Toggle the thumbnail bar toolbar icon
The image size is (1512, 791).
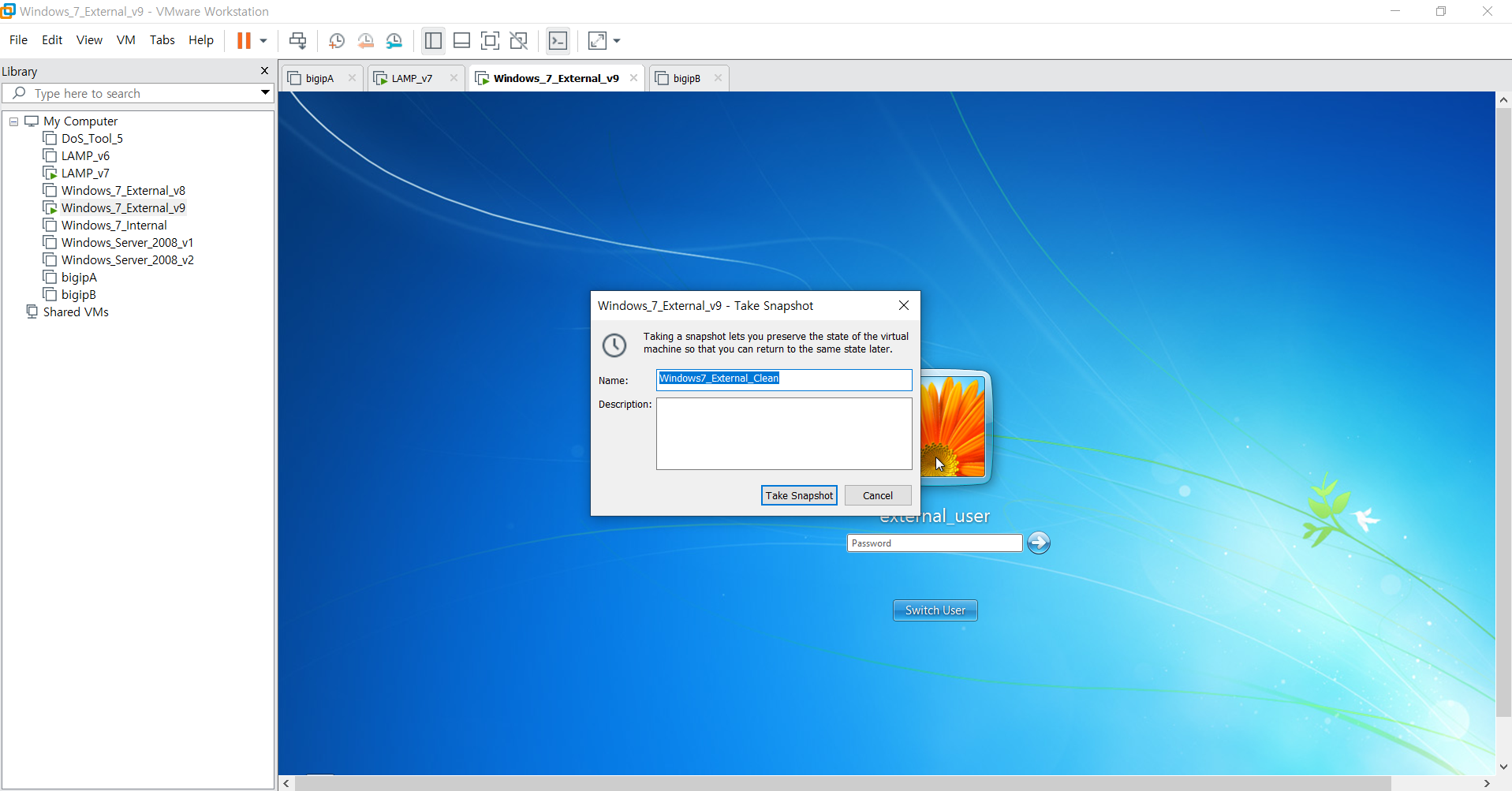[x=462, y=40]
